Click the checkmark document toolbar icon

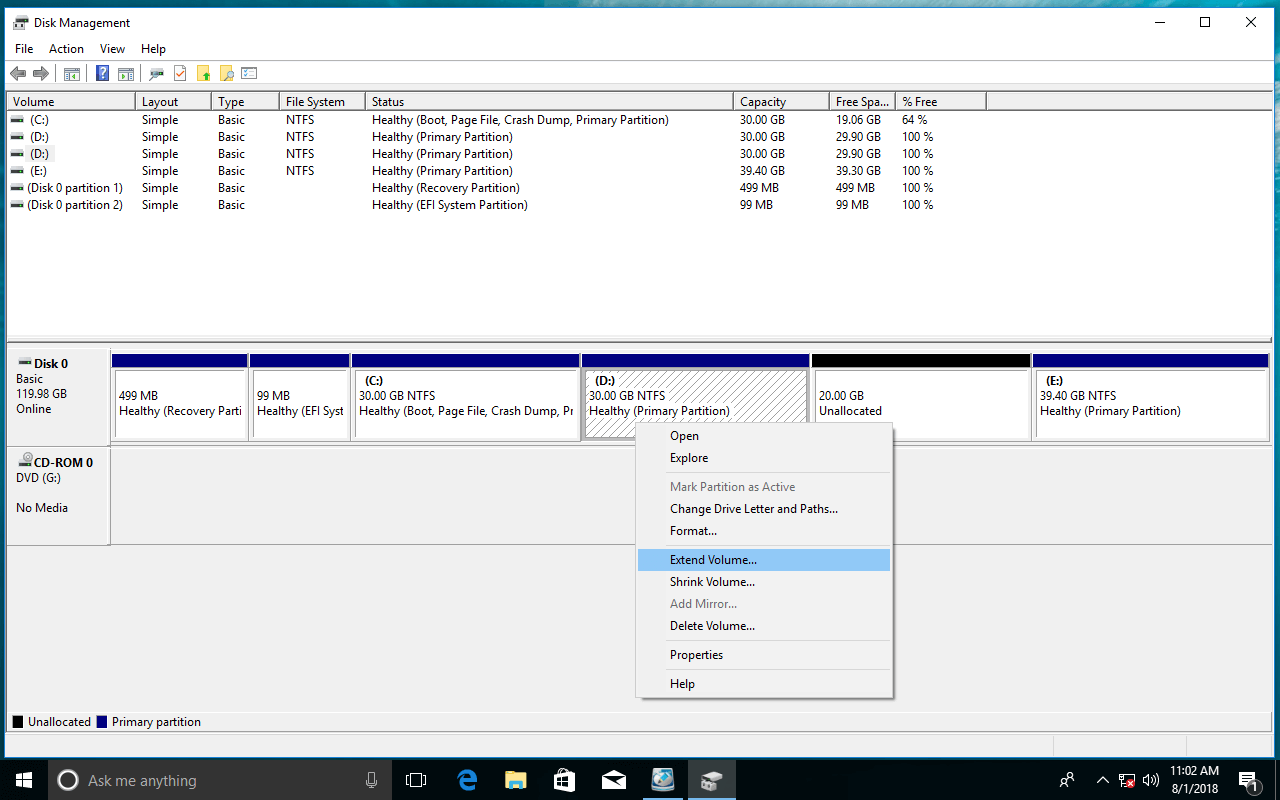pos(181,73)
